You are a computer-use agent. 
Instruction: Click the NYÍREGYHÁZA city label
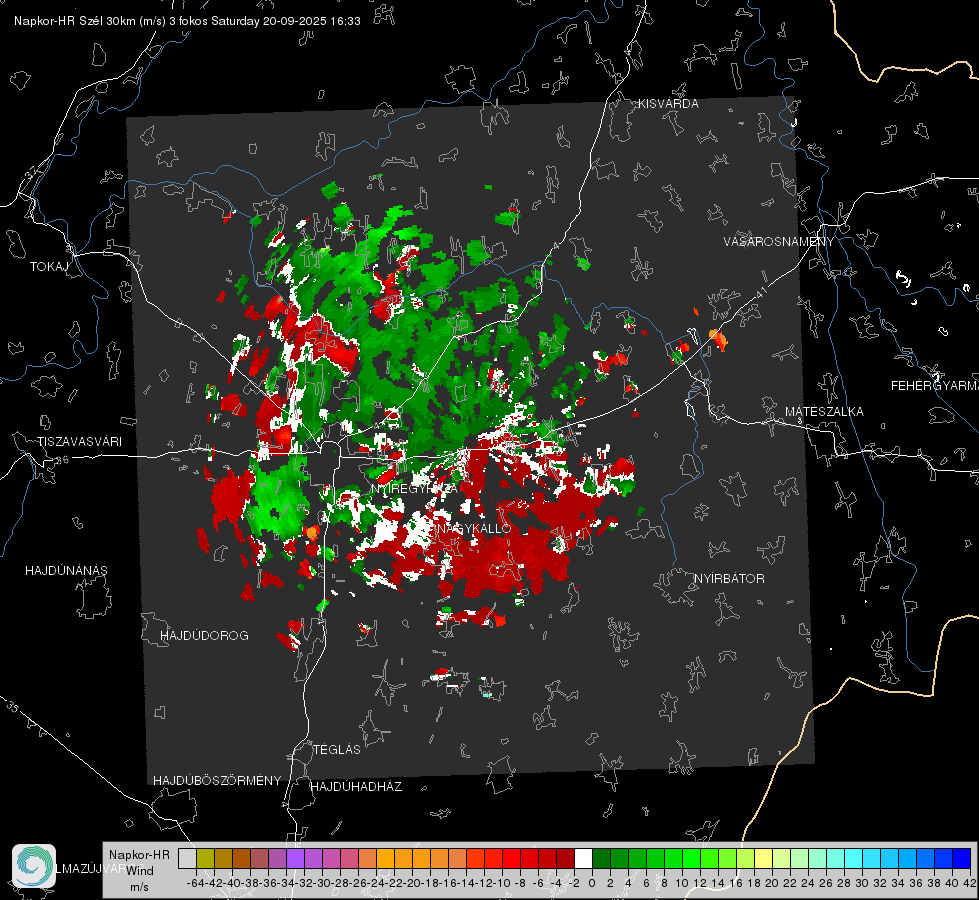pos(415,488)
